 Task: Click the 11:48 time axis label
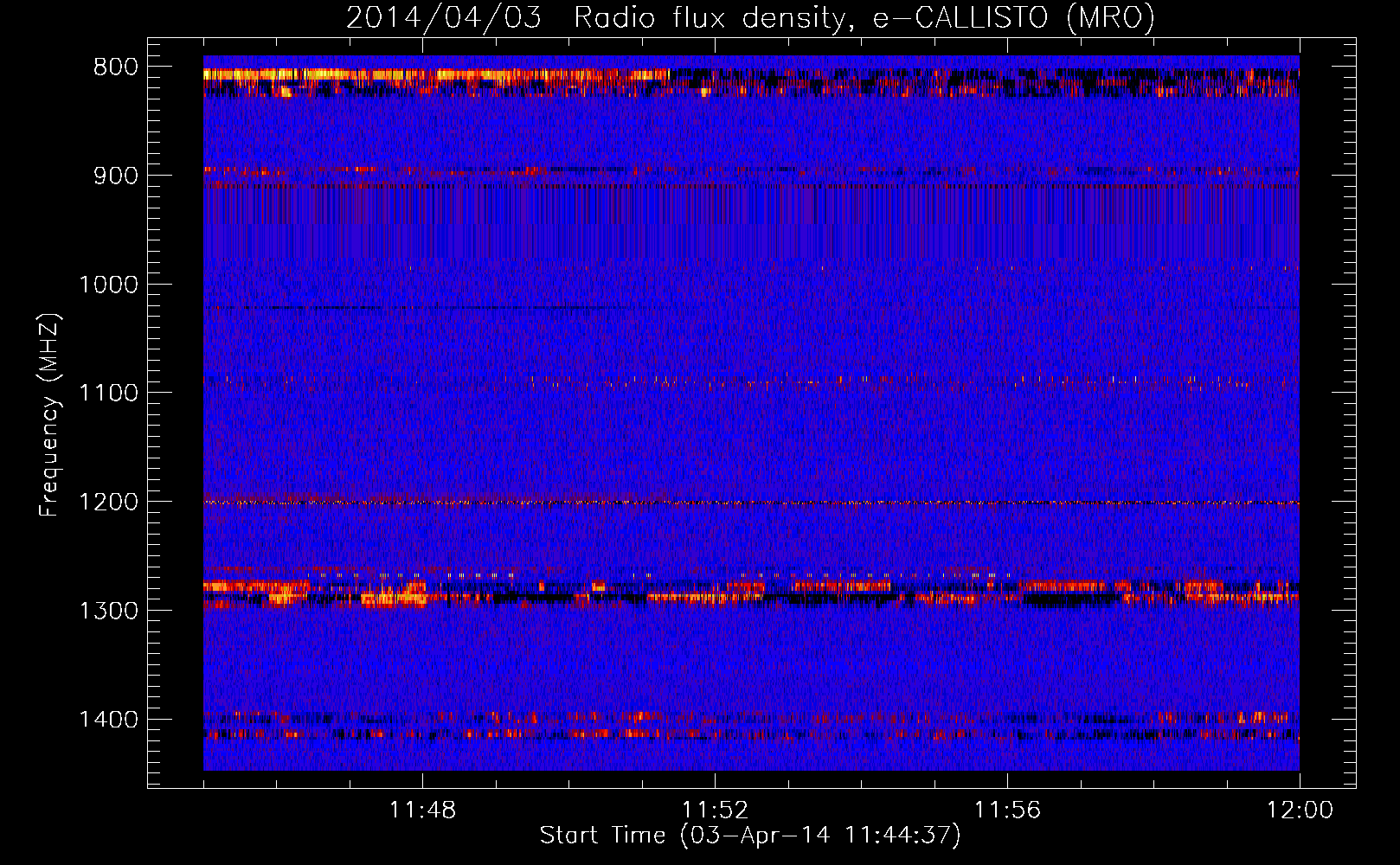coord(422,811)
